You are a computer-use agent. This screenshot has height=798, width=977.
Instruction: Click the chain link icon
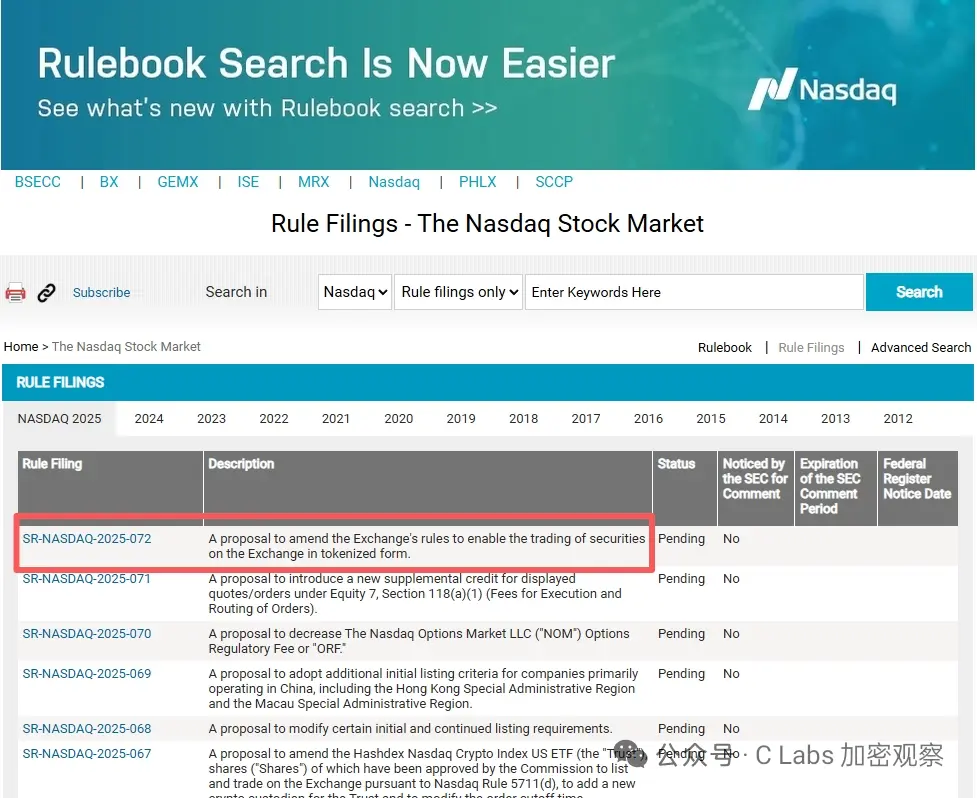pos(46,292)
